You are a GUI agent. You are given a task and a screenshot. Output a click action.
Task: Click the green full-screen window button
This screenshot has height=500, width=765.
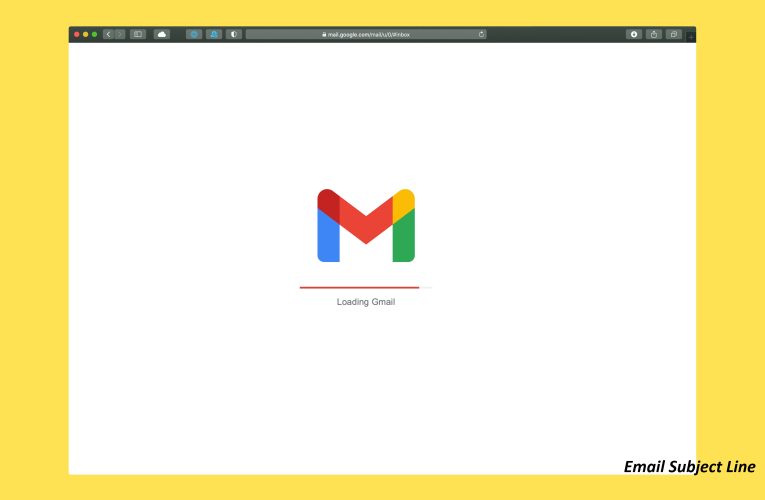[x=94, y=34]
